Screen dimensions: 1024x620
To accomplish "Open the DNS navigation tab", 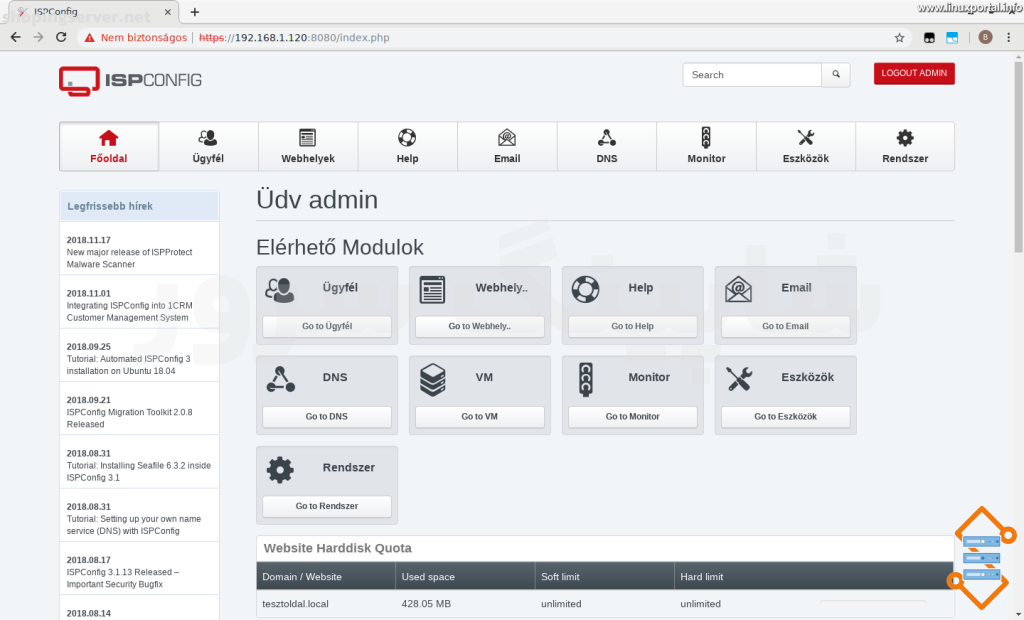I will pos(607,146).
